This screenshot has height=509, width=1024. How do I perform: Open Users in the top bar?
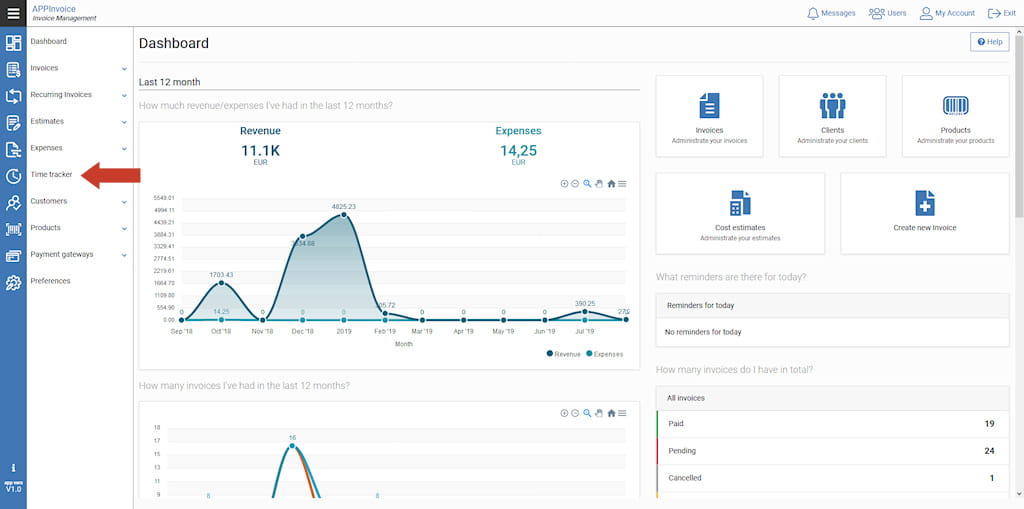887,13
